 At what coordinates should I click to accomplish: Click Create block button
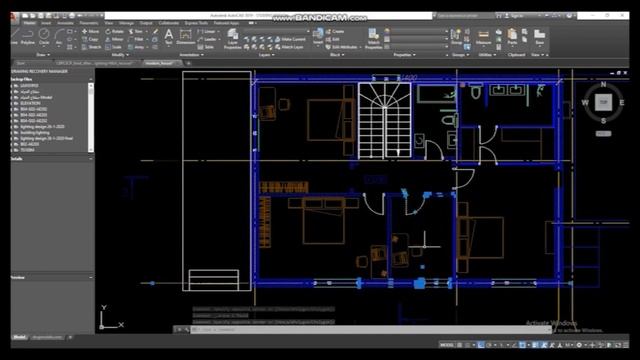coord(335,31)
